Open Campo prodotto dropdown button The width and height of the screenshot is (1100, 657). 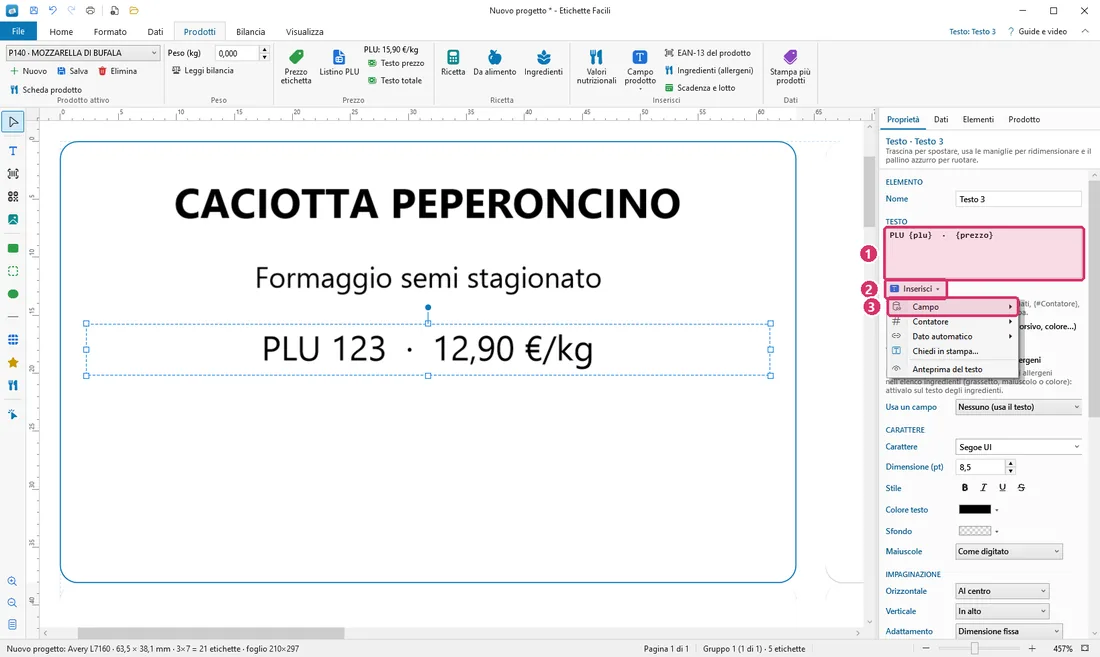click(640, 69)
